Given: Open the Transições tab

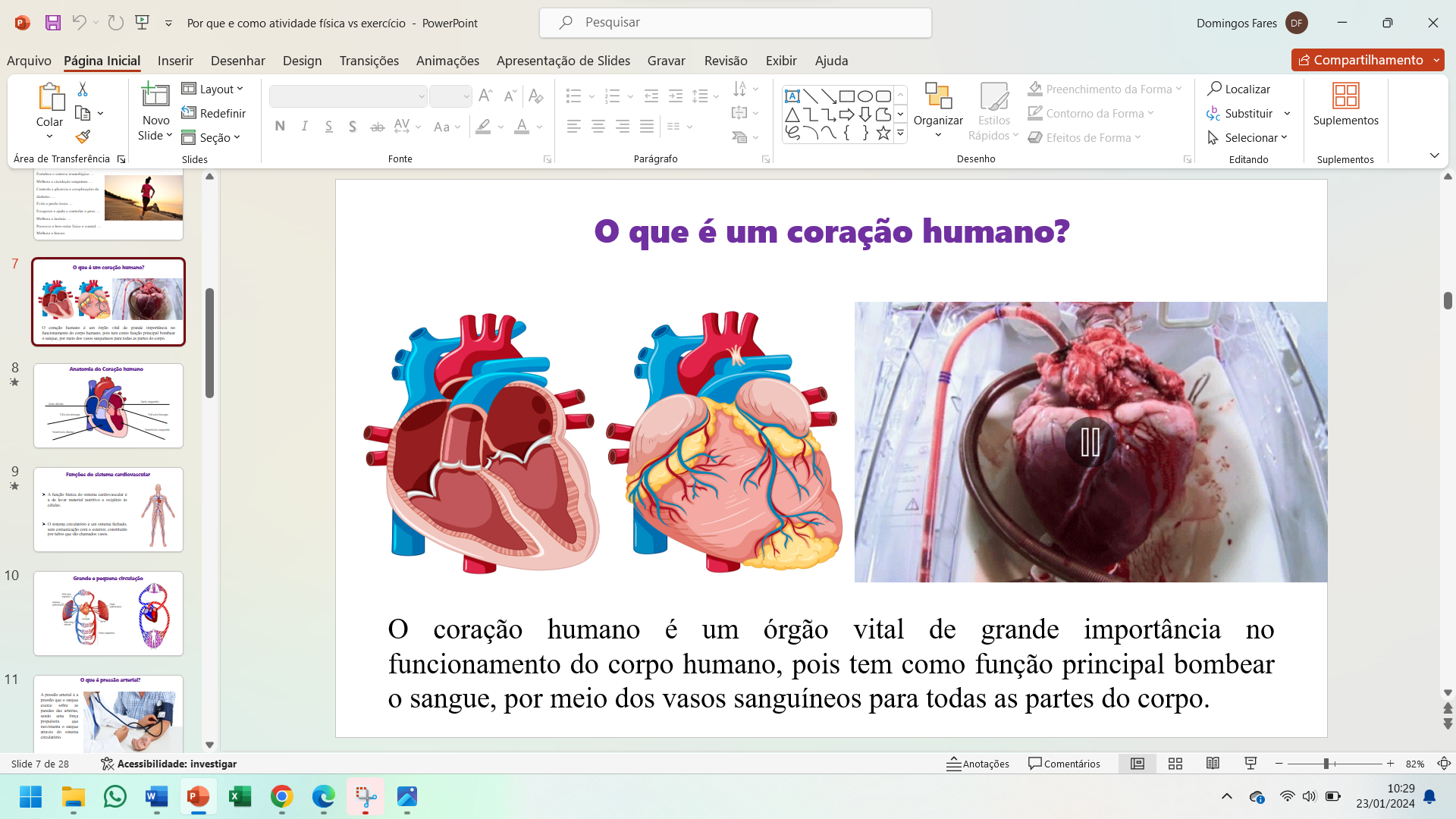Looking at the screenshot, I should pyautogui.click(x=369, y=61).
